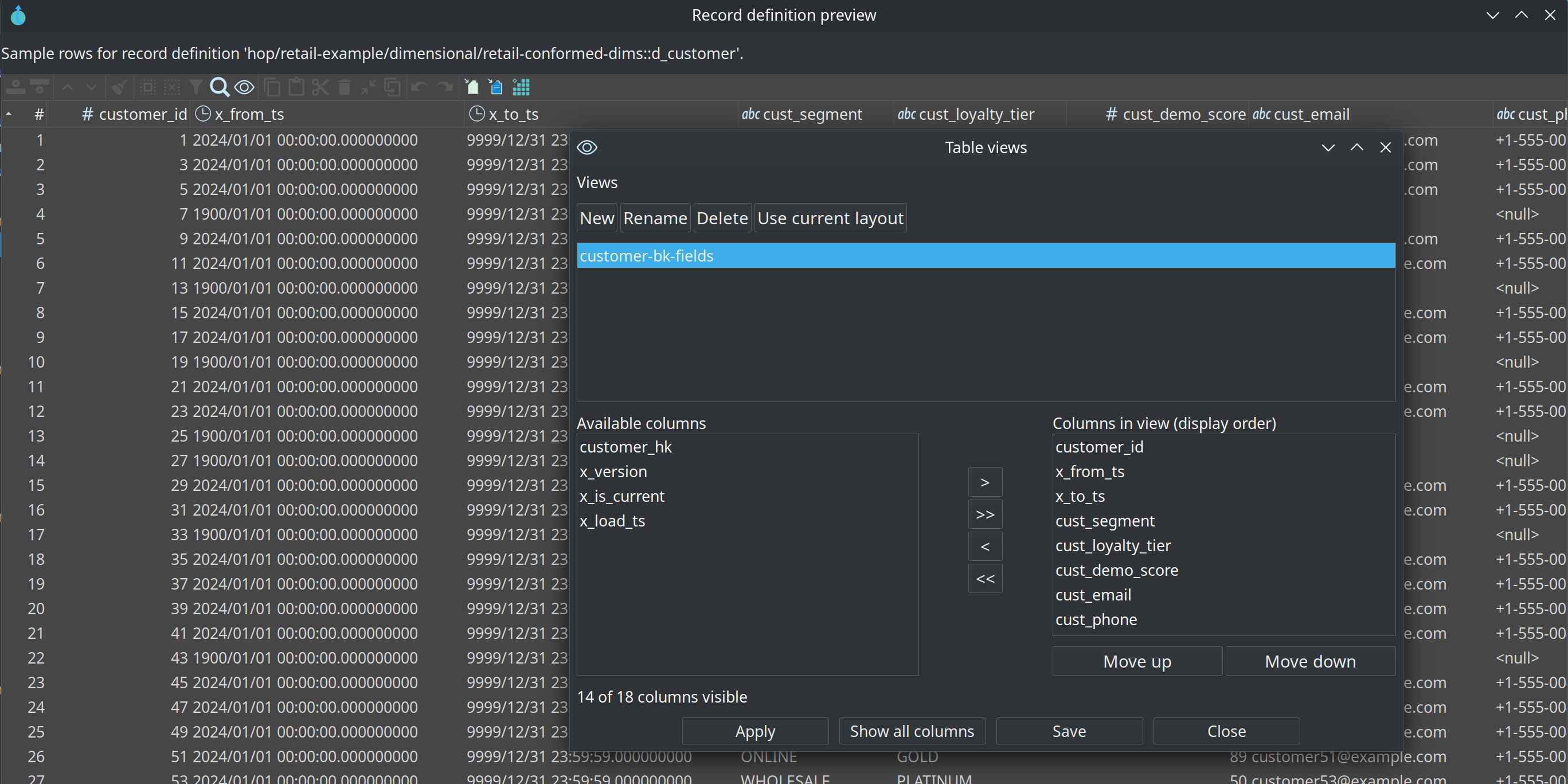Click the Save button

point(1069,731)
